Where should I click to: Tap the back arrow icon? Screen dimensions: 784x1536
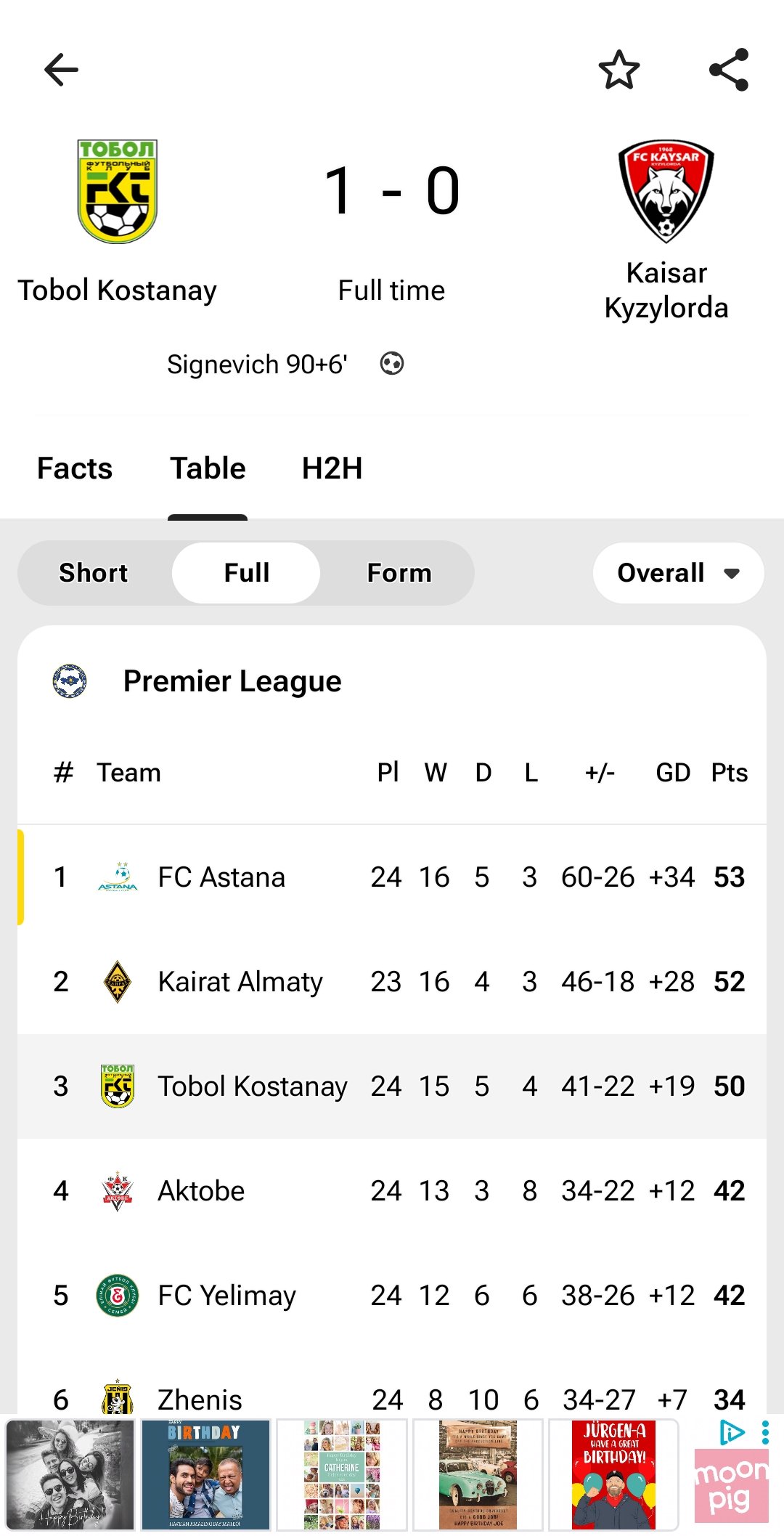click(61, 70)
